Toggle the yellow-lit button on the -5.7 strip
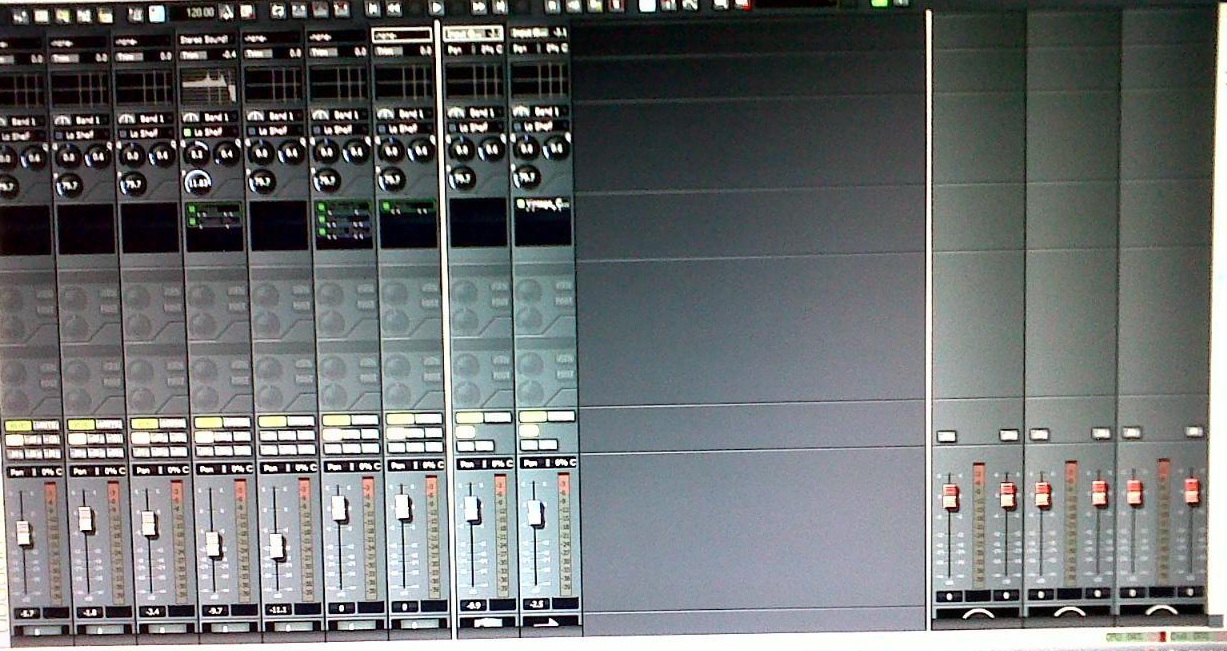Screen dimensions: 1227x651 click(17, 425)
